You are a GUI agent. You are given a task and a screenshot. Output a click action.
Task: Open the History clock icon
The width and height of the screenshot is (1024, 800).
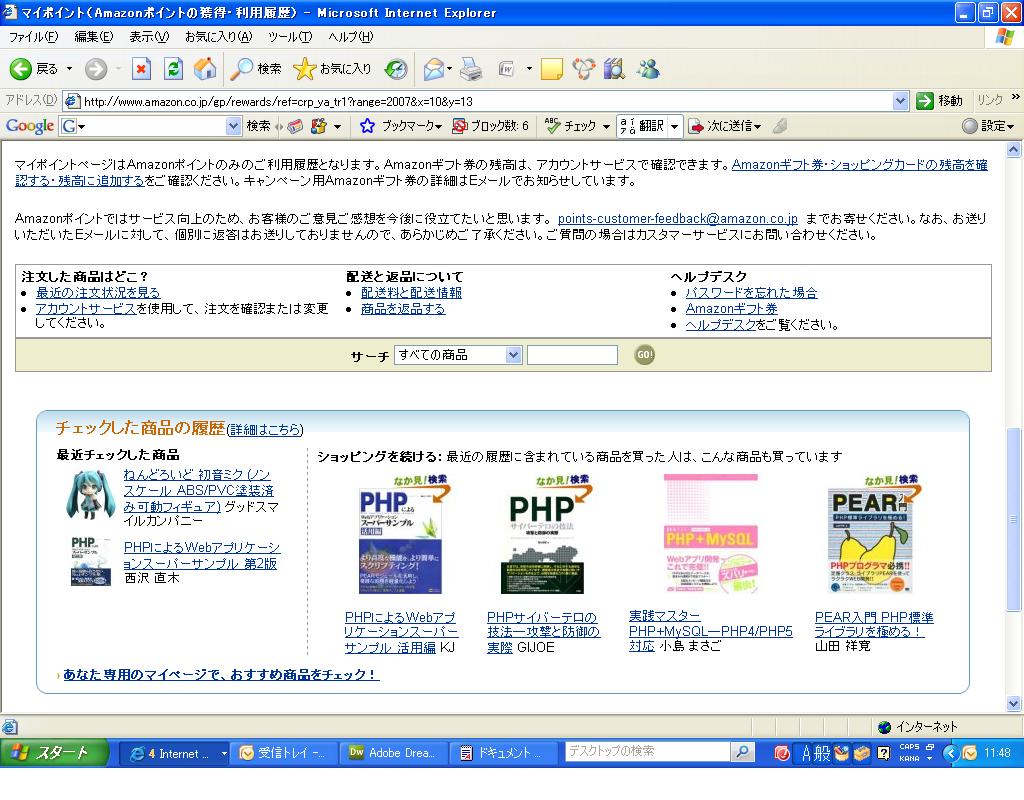pyautogui.click(x=396, y=69)
